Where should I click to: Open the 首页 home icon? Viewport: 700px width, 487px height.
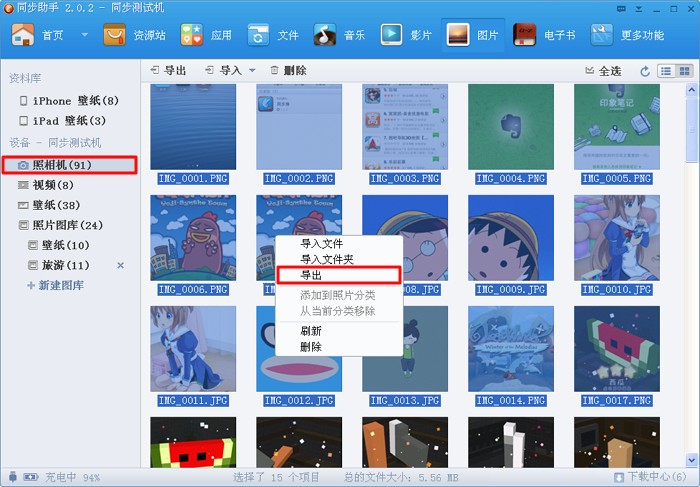tap(23, 35)
